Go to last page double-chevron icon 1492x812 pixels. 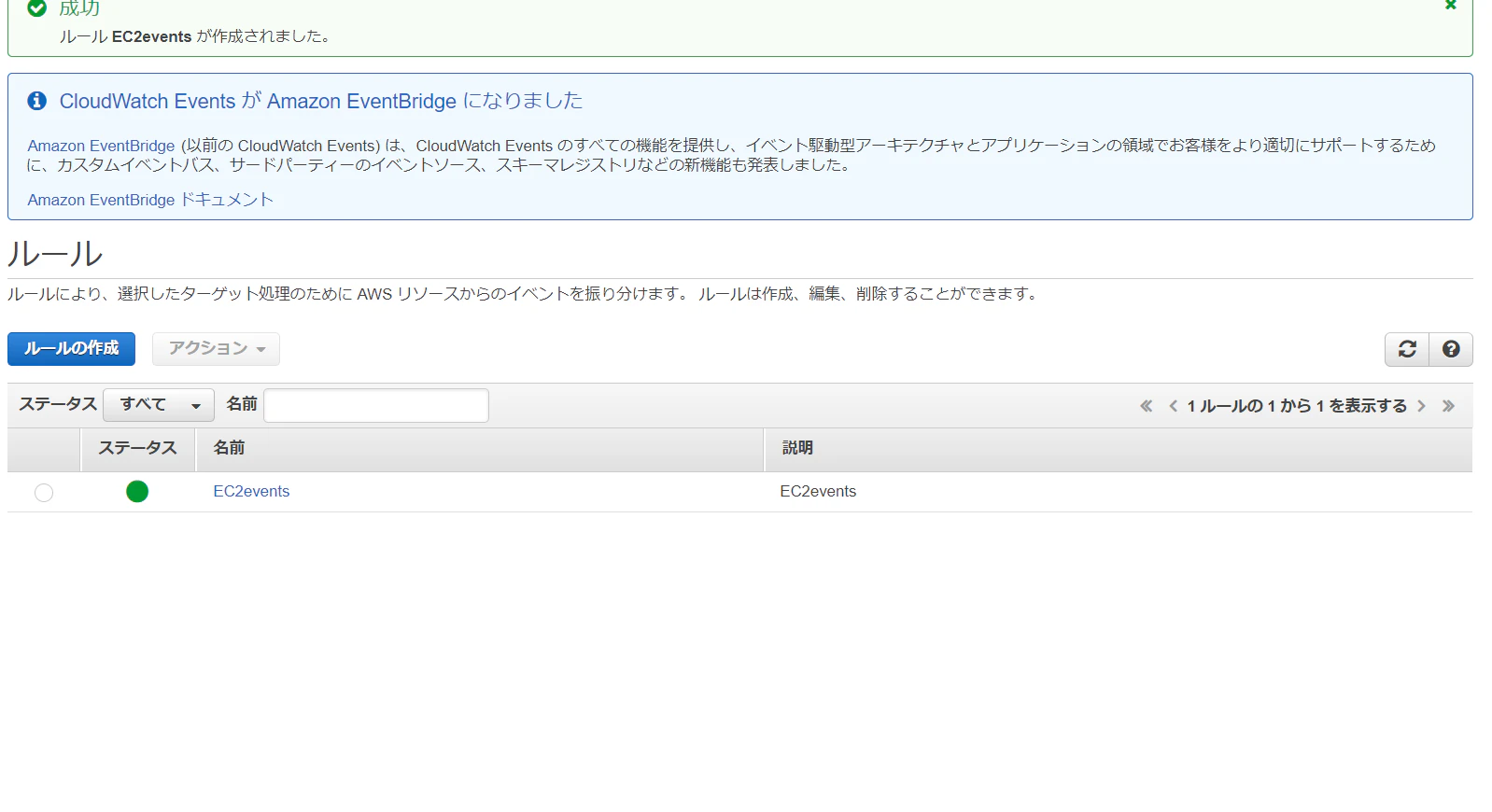pyautogui.click(x=1448, y=406)
